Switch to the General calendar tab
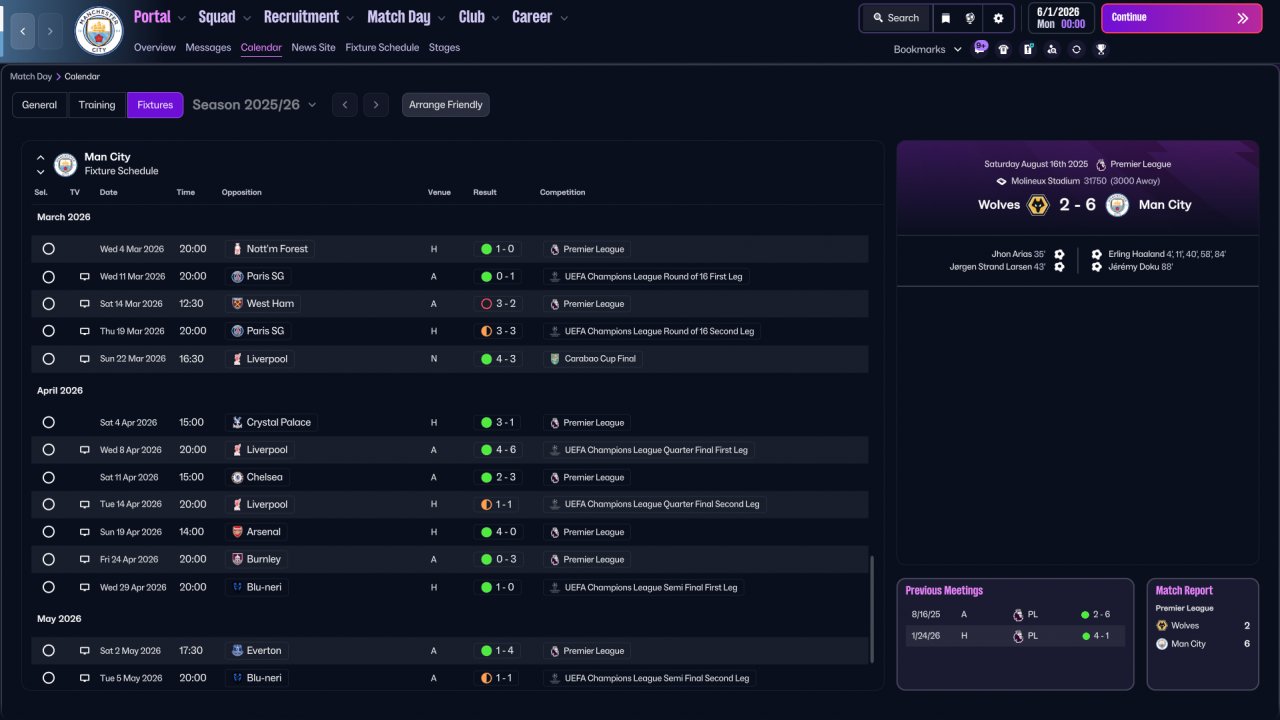Screen dimensions: 1280x720 [x=40, y=105]
